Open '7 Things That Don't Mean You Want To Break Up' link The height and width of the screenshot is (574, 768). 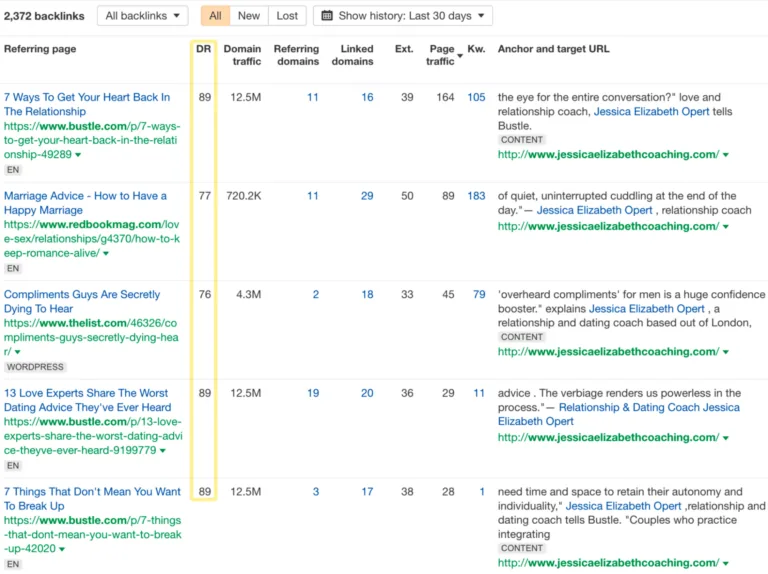(92, 499)
